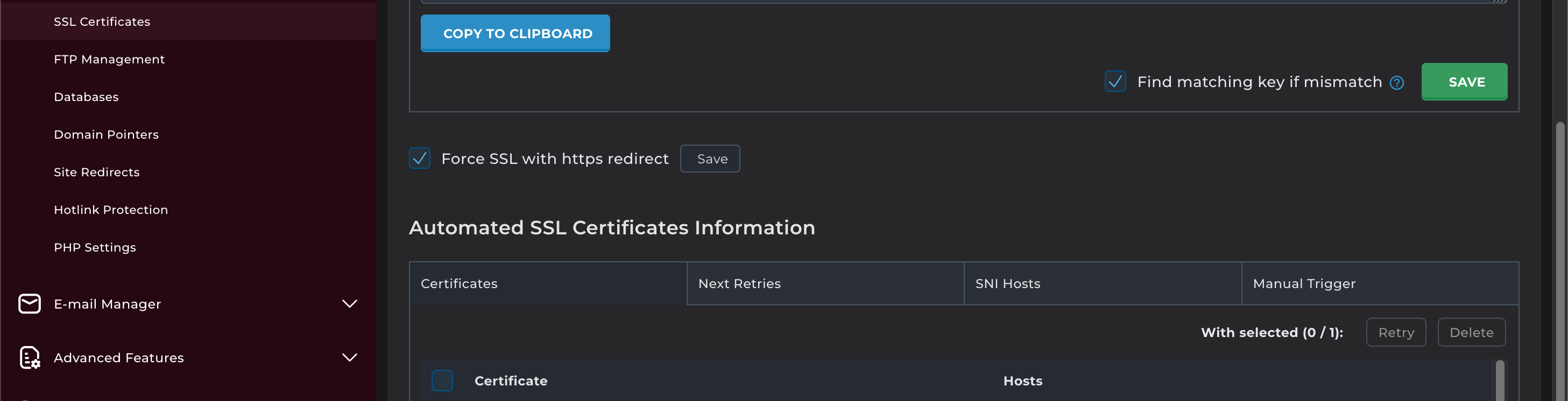This screenshot has width=1568, height=401.
Task: Expand the Advanced Features chevron
Action: click(349, 358)
